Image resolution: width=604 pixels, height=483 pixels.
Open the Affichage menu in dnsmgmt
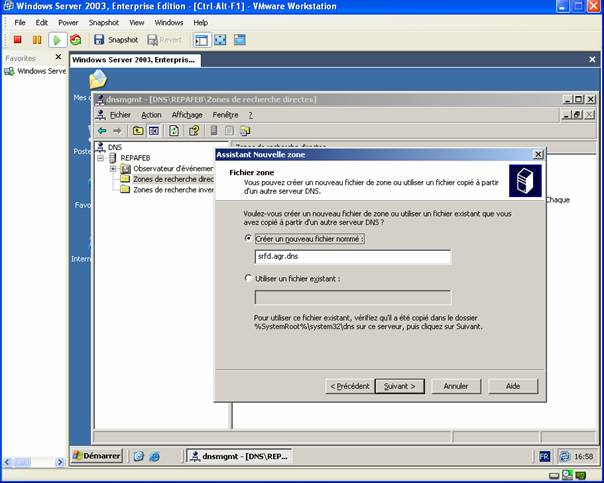point(187,115)
